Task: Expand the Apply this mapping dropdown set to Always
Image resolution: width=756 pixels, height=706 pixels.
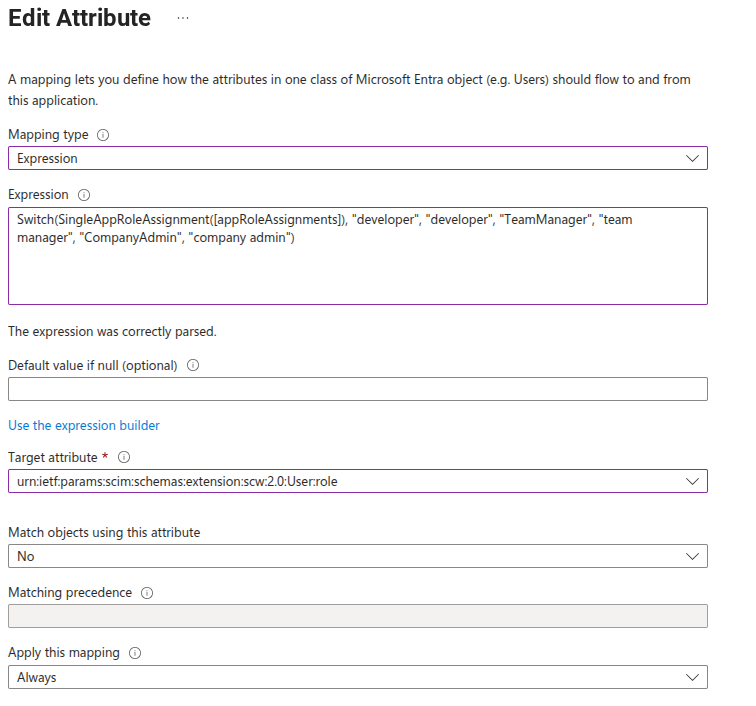Action: [x=357, y=677]
